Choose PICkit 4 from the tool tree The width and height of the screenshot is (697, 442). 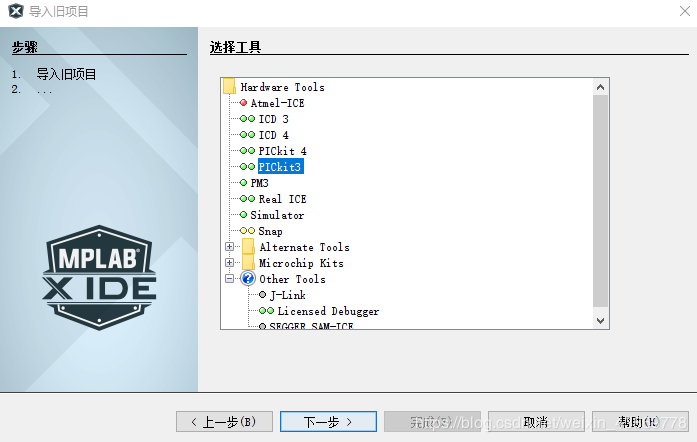click(x=282, y=151)
